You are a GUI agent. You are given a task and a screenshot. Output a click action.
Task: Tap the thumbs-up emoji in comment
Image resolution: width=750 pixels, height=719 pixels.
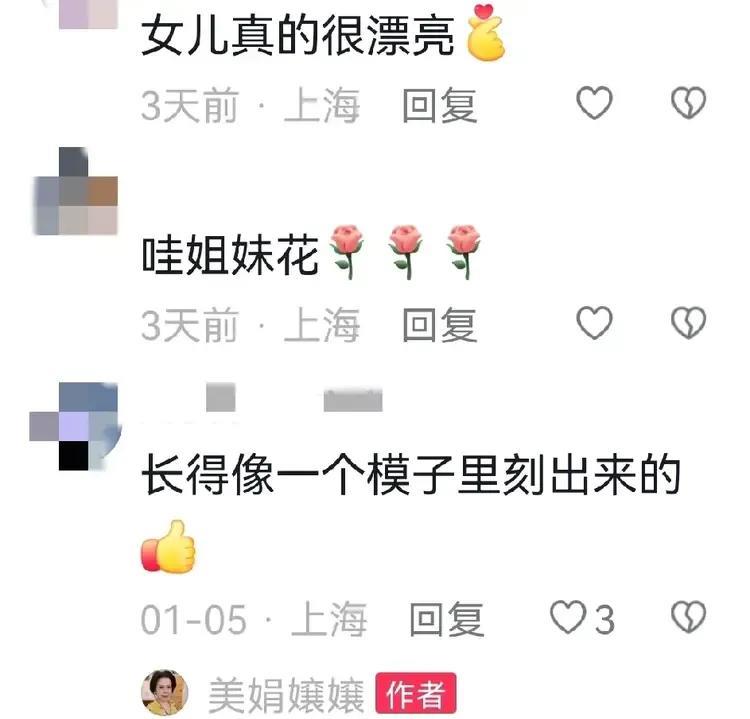coord(168,546)
